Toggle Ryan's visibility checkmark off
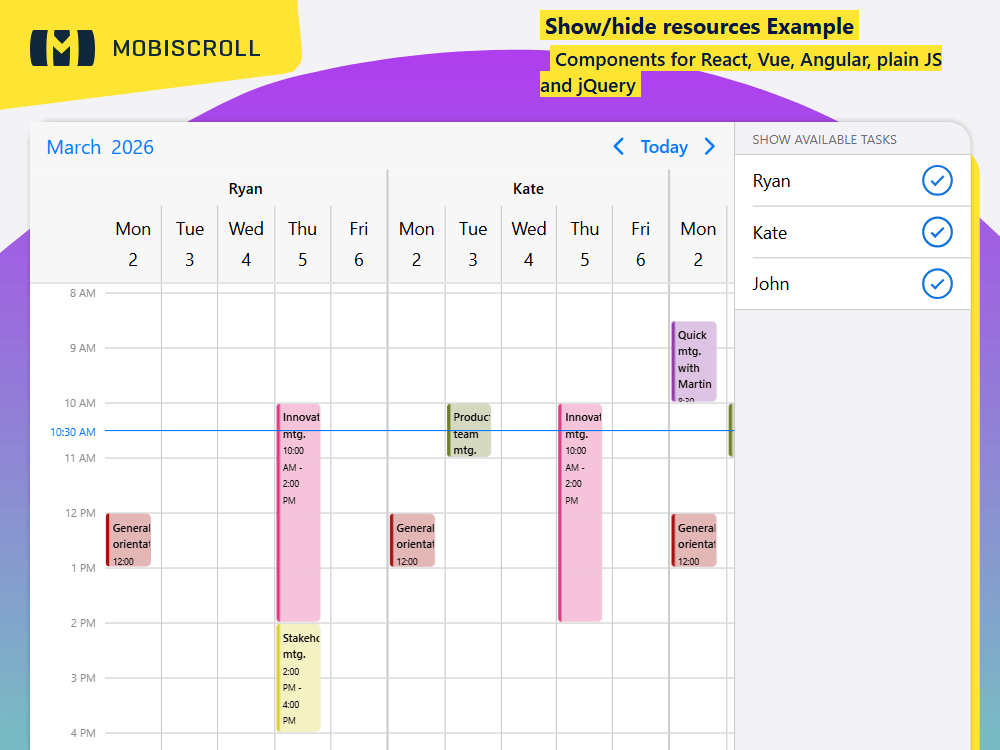Image resolution: width=1000 pixels, height=750 pixels. click(938, 181)
